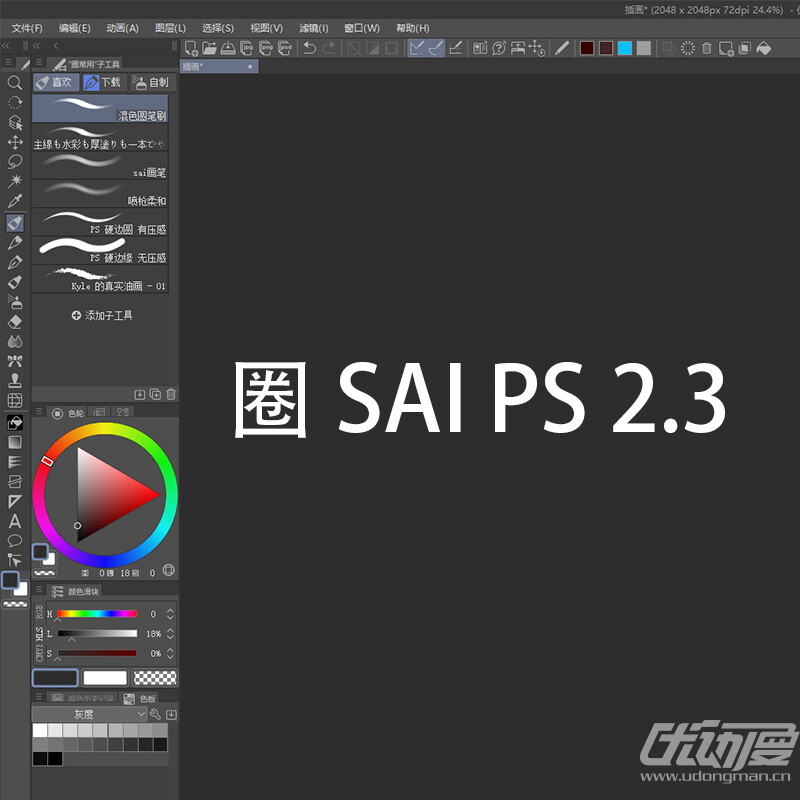Click the 添加子工具 button

[x=104, y=315]
